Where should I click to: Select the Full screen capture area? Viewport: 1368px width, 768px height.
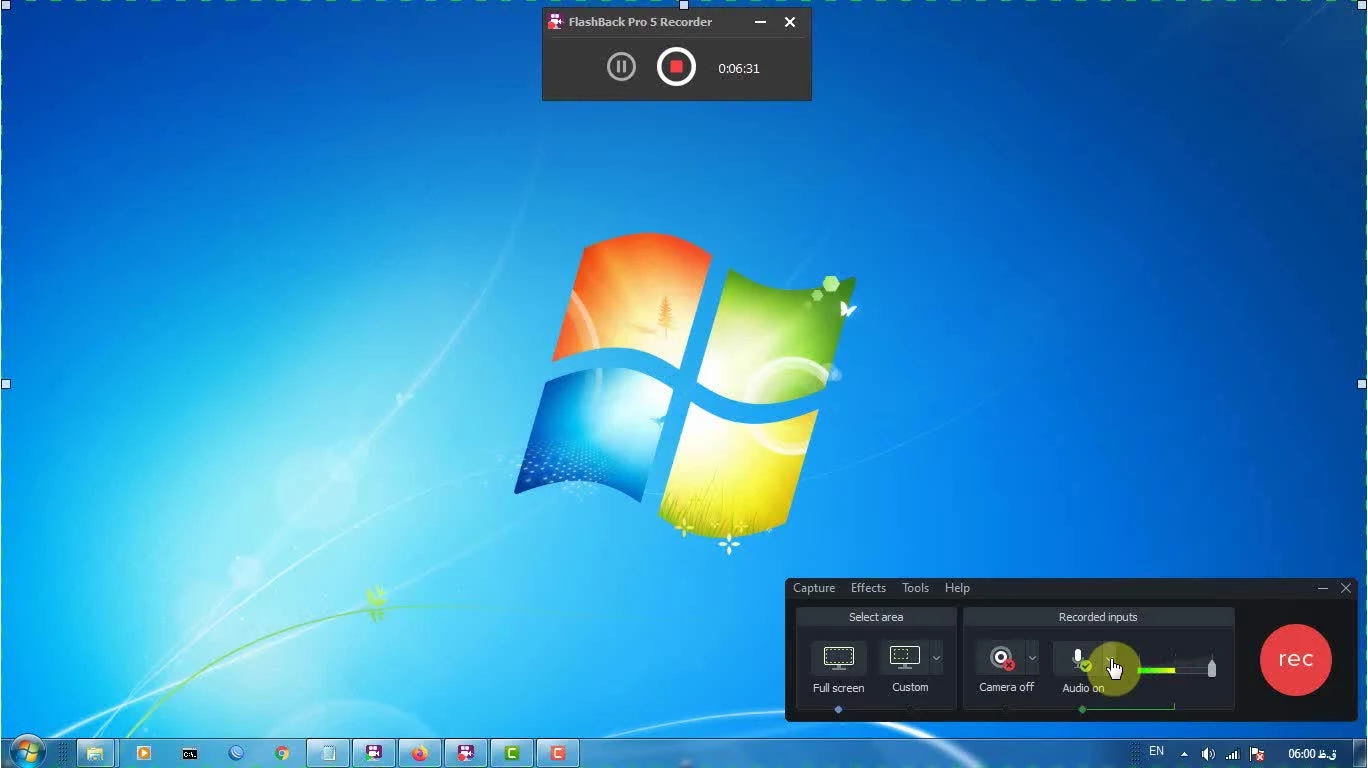coord(838,658)
